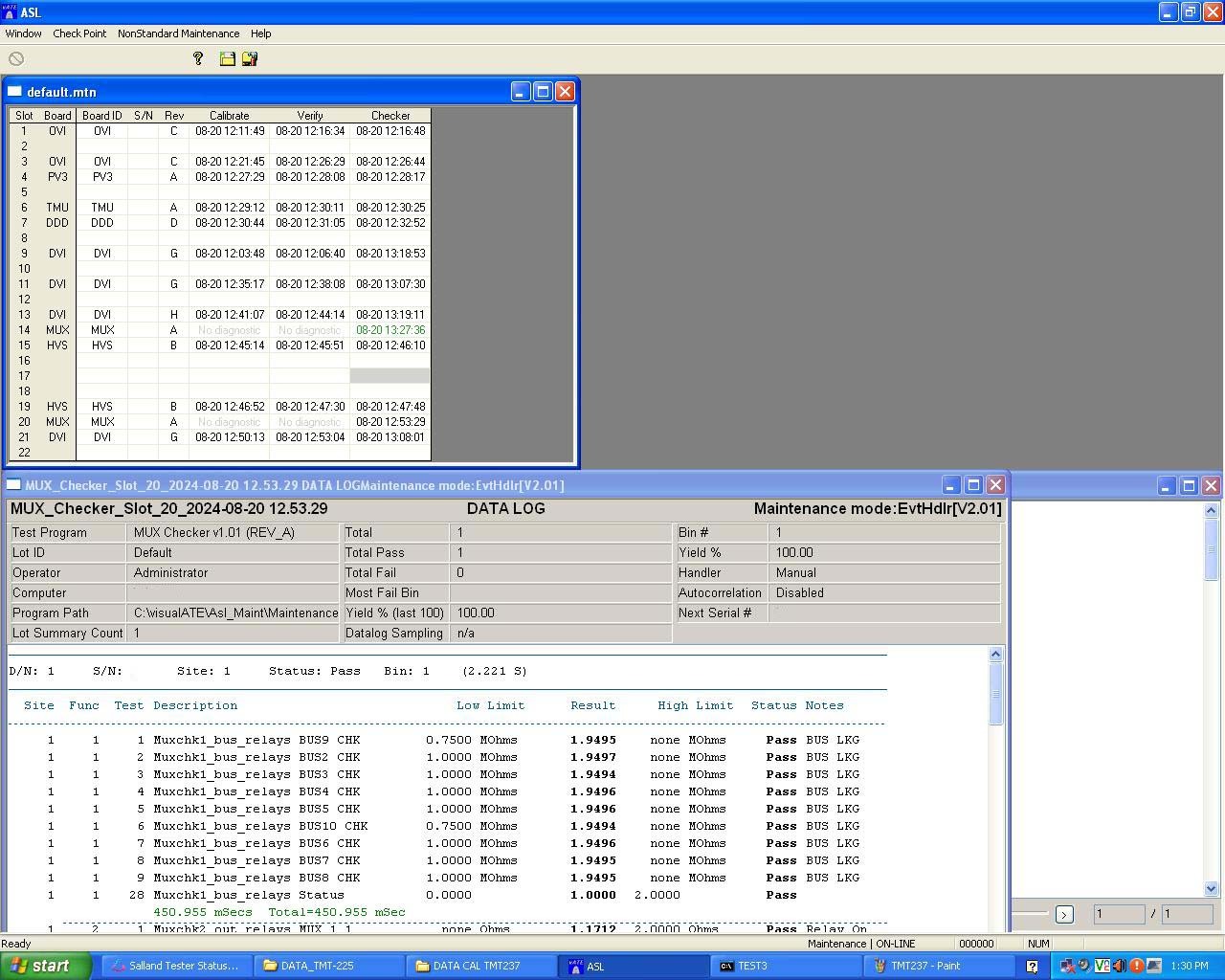Click the data log vertical scrollbar thumb

(x=995, y=694)
